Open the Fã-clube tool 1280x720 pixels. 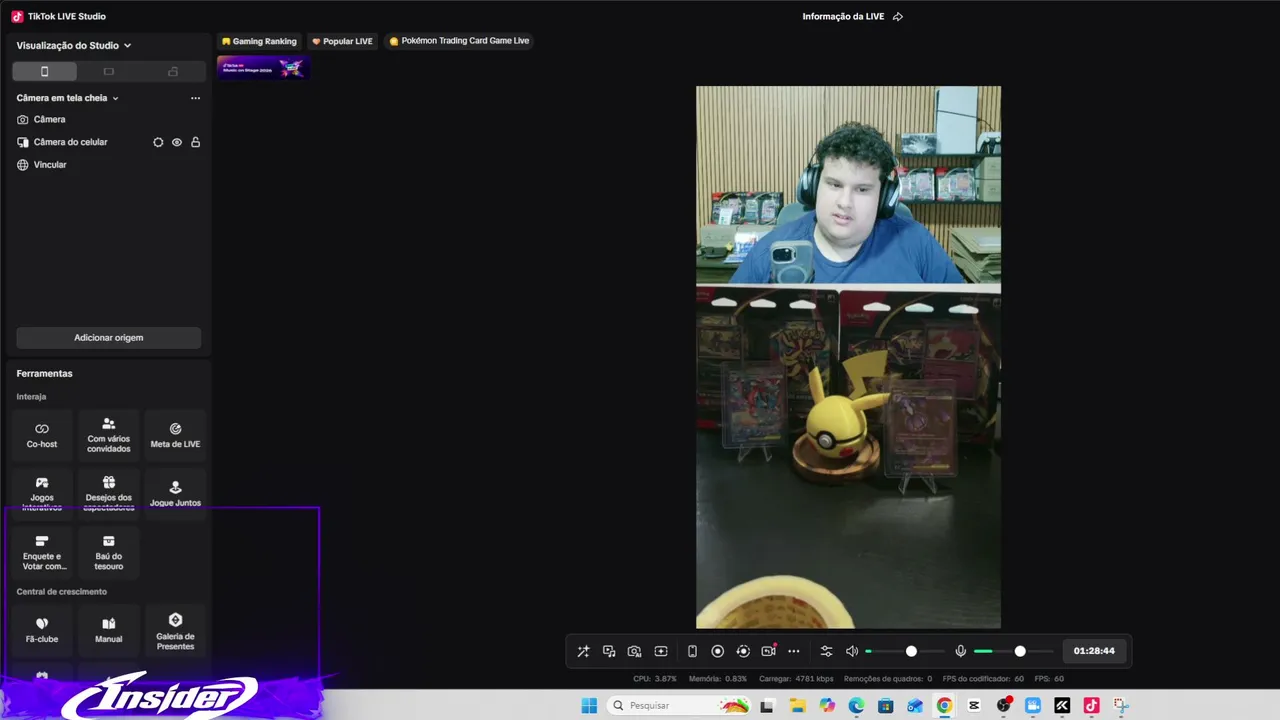point(42,630)
